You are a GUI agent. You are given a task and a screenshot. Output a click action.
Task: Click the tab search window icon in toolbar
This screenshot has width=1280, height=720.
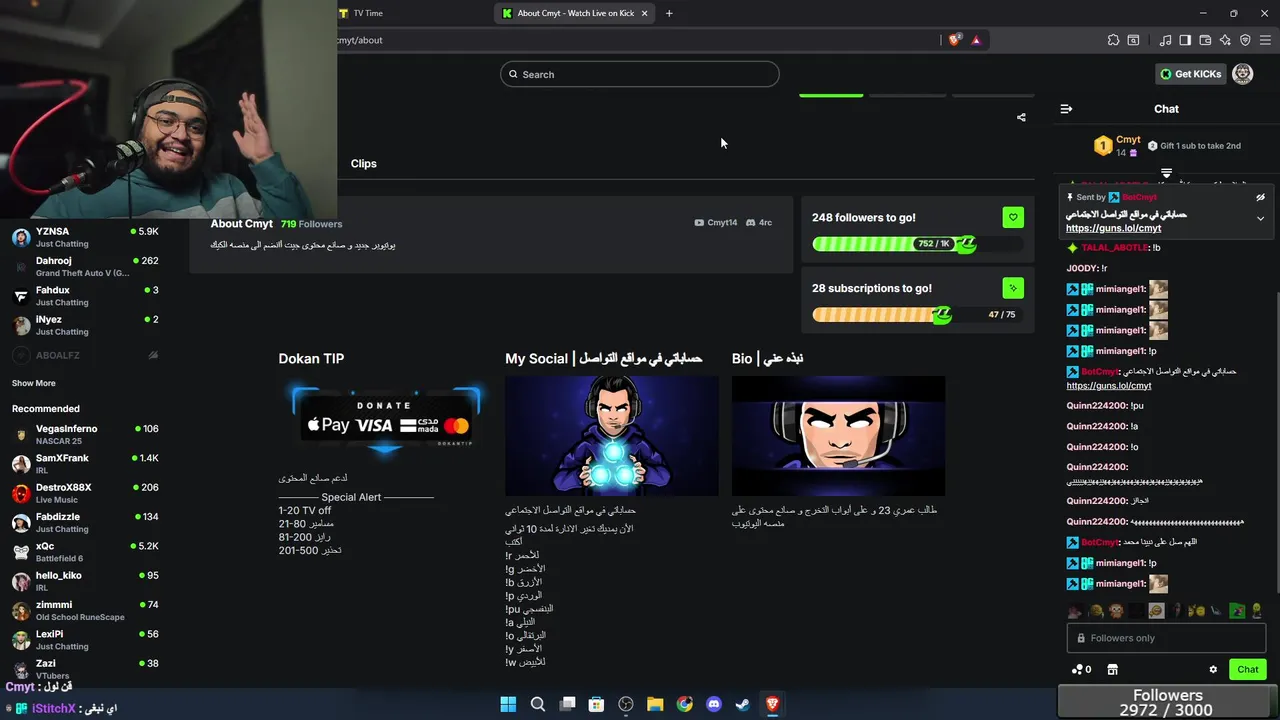point(1133,40)
